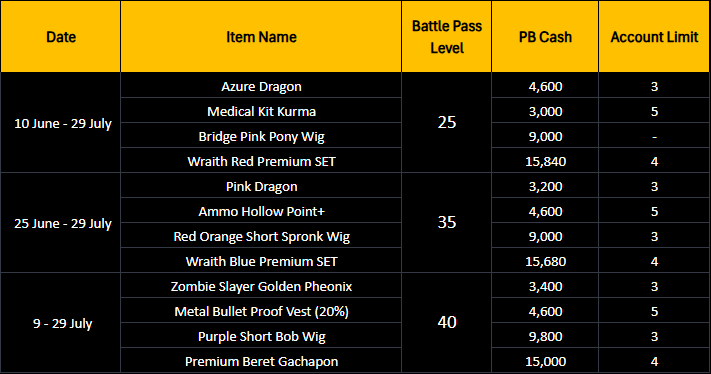Select Red Orange Short Spronk Wig
Viewport: 711px width, 374px height.
(261, 236)
